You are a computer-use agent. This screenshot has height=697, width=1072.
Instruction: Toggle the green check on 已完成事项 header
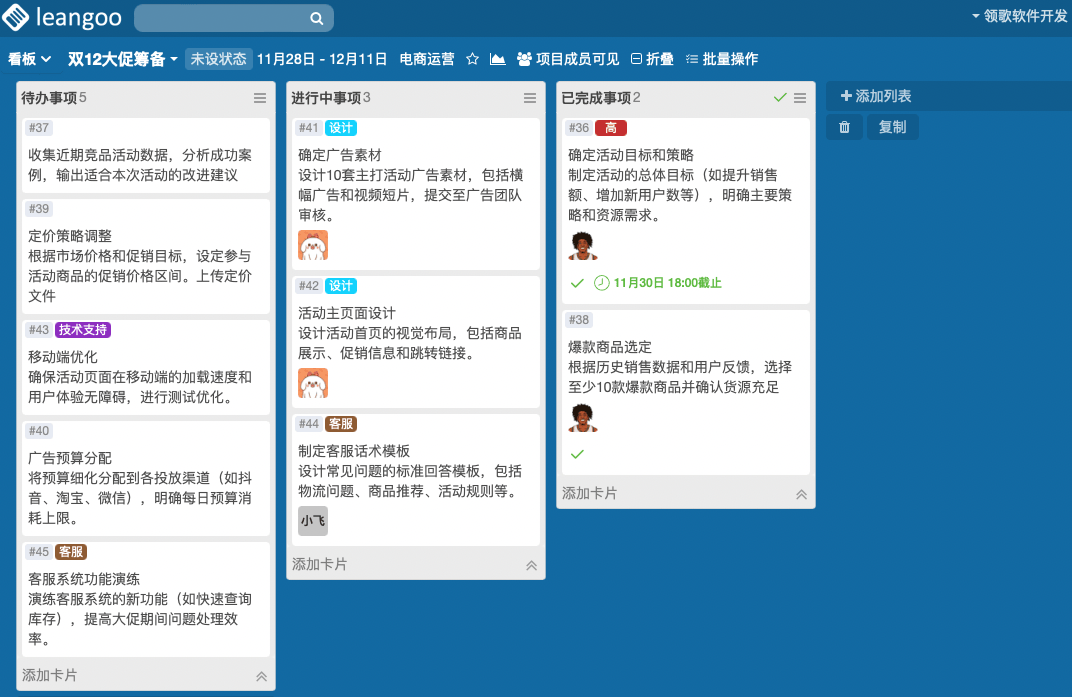[x=780, y=98]
